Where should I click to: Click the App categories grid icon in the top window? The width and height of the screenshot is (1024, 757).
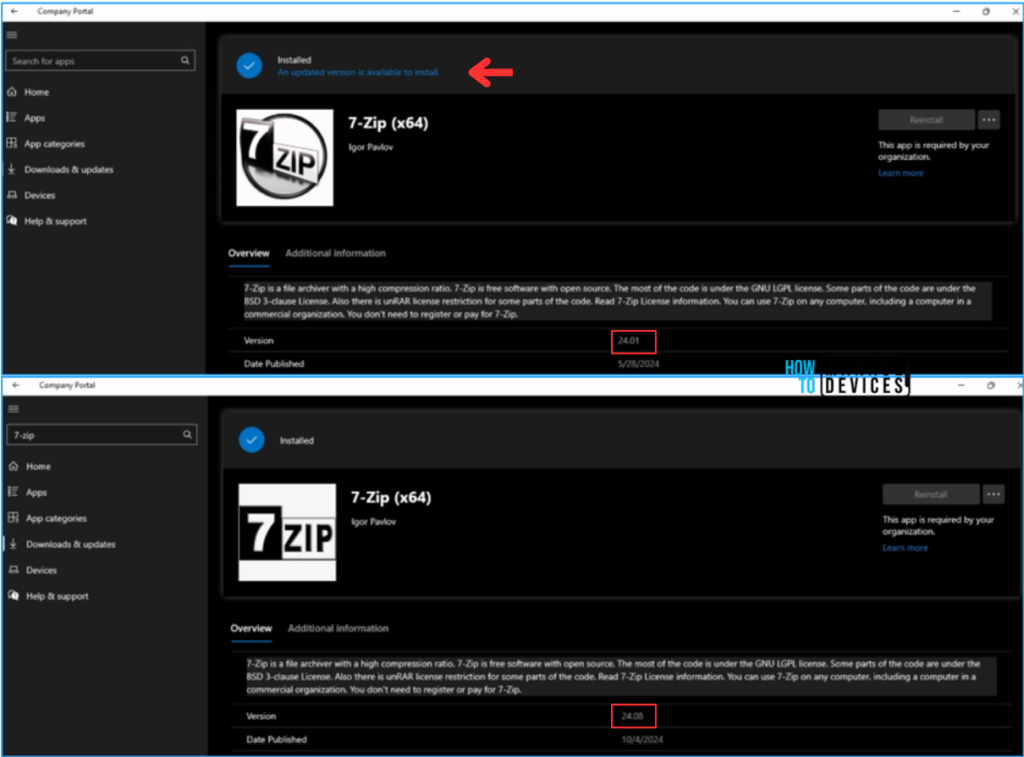pyautogui.click(x=12, y=143)
